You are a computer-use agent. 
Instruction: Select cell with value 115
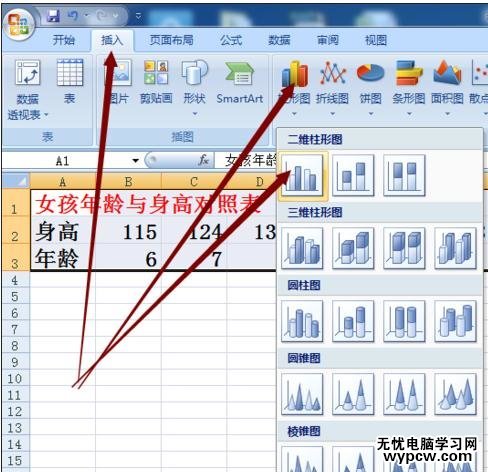pos(128,231)
